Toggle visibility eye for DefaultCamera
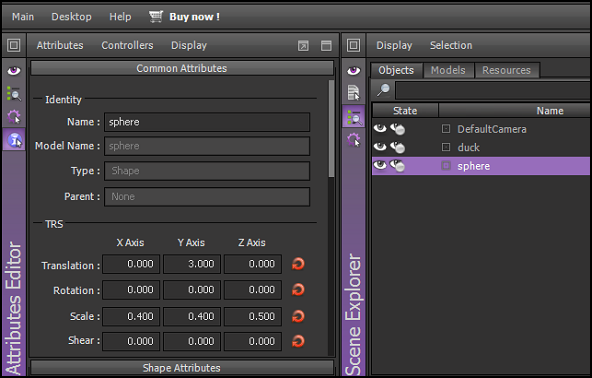The width and height of the screenshot is (592, 378). point(380,128)
